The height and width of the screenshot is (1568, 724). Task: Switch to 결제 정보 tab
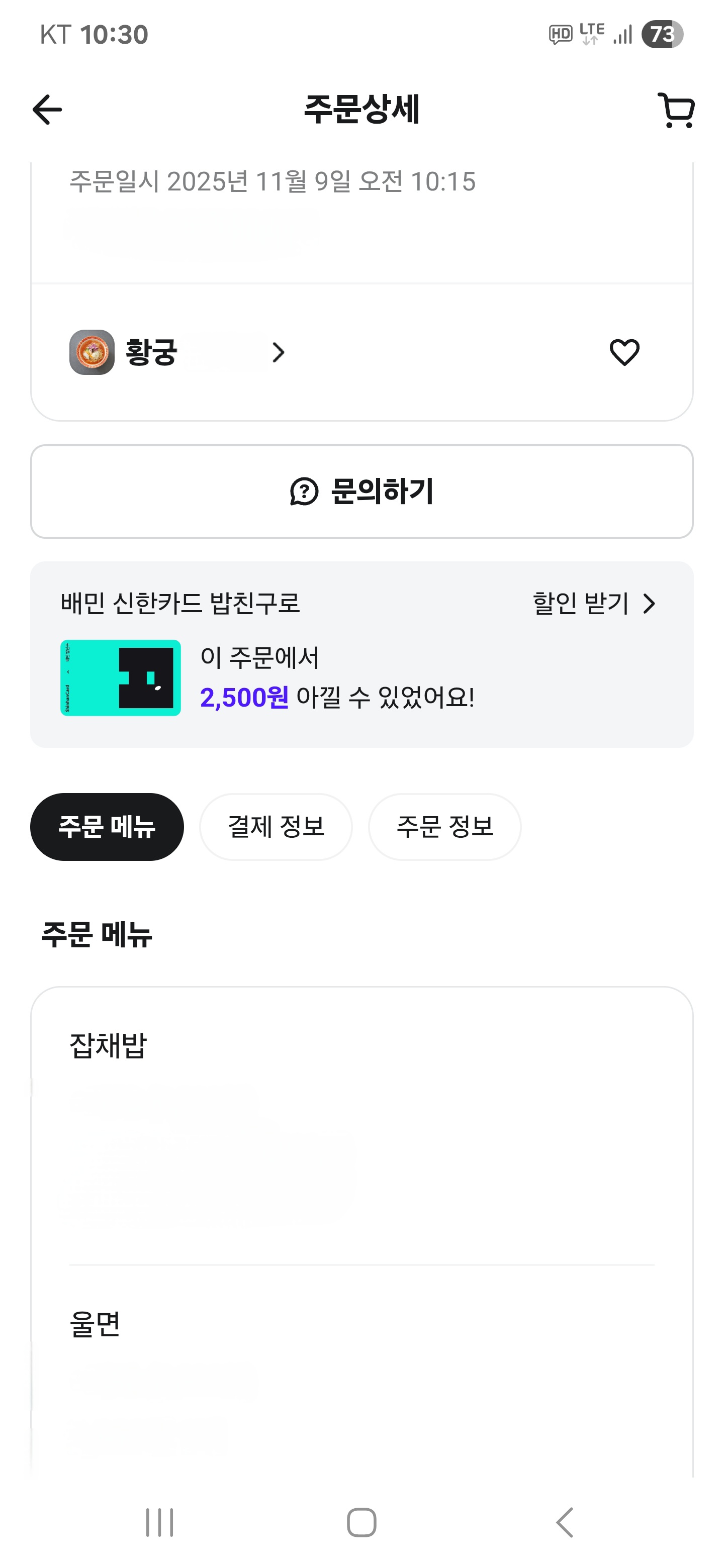coord(276,827)
